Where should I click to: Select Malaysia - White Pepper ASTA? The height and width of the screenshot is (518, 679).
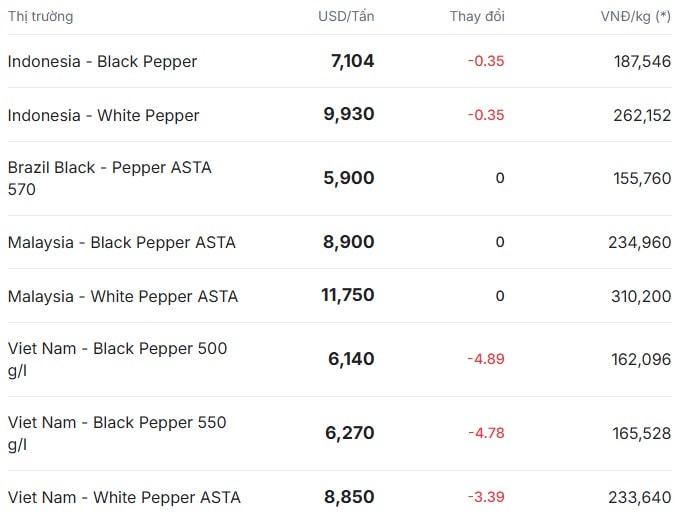(122, 296)
